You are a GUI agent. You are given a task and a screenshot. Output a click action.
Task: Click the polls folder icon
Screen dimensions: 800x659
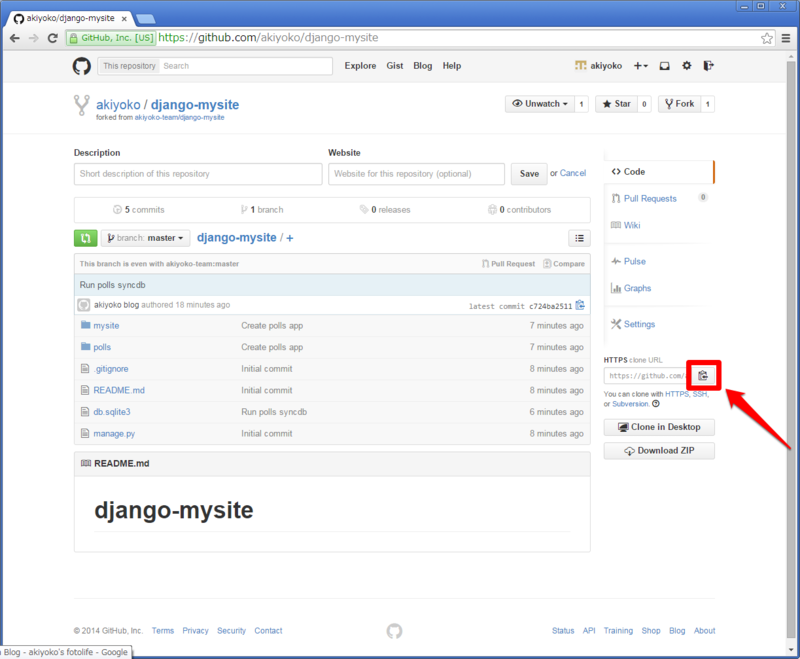pyautogui.click(x=85, y=346)
